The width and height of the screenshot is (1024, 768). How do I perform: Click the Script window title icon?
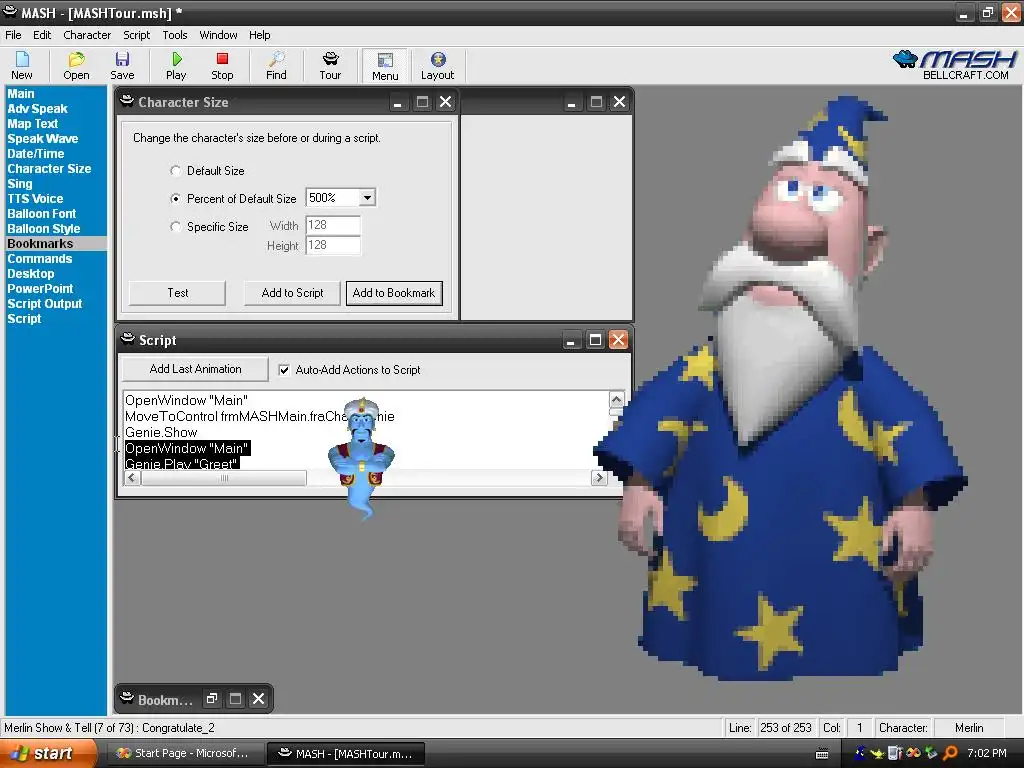pyautogui.click(x=128, y=339)
